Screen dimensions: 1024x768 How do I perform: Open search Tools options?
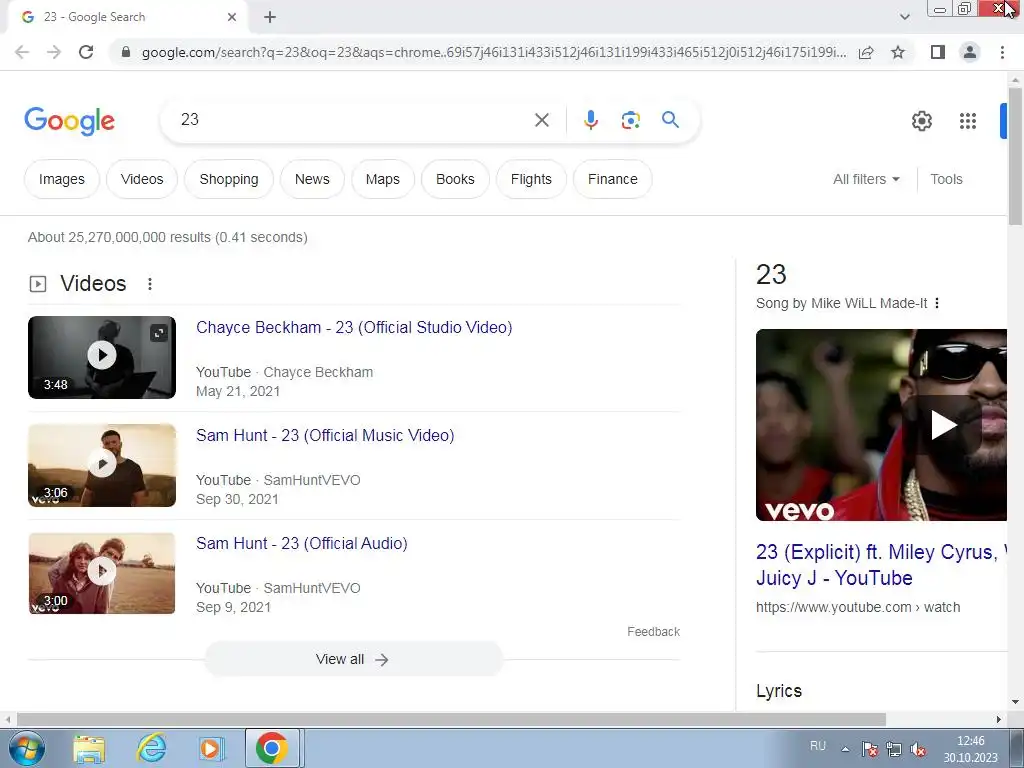click(x=946, y=179)
